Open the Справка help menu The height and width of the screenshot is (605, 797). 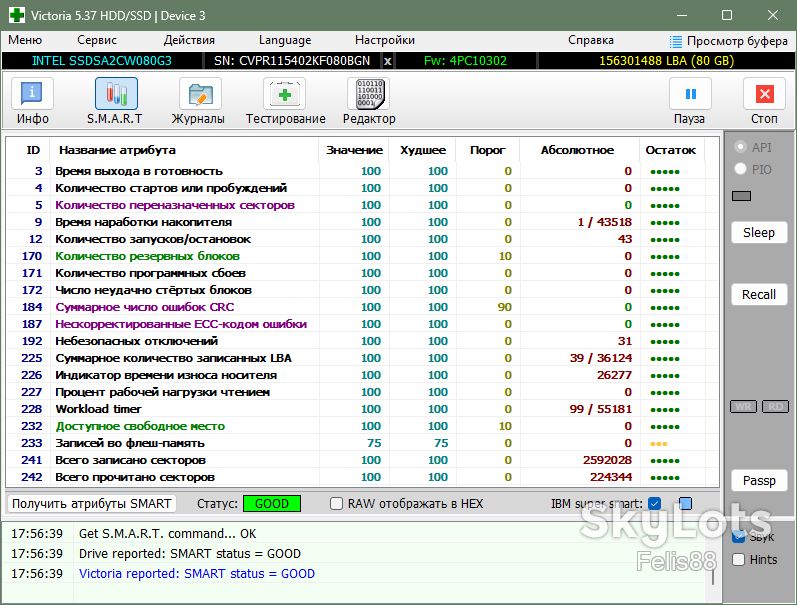tap(591, 40)
